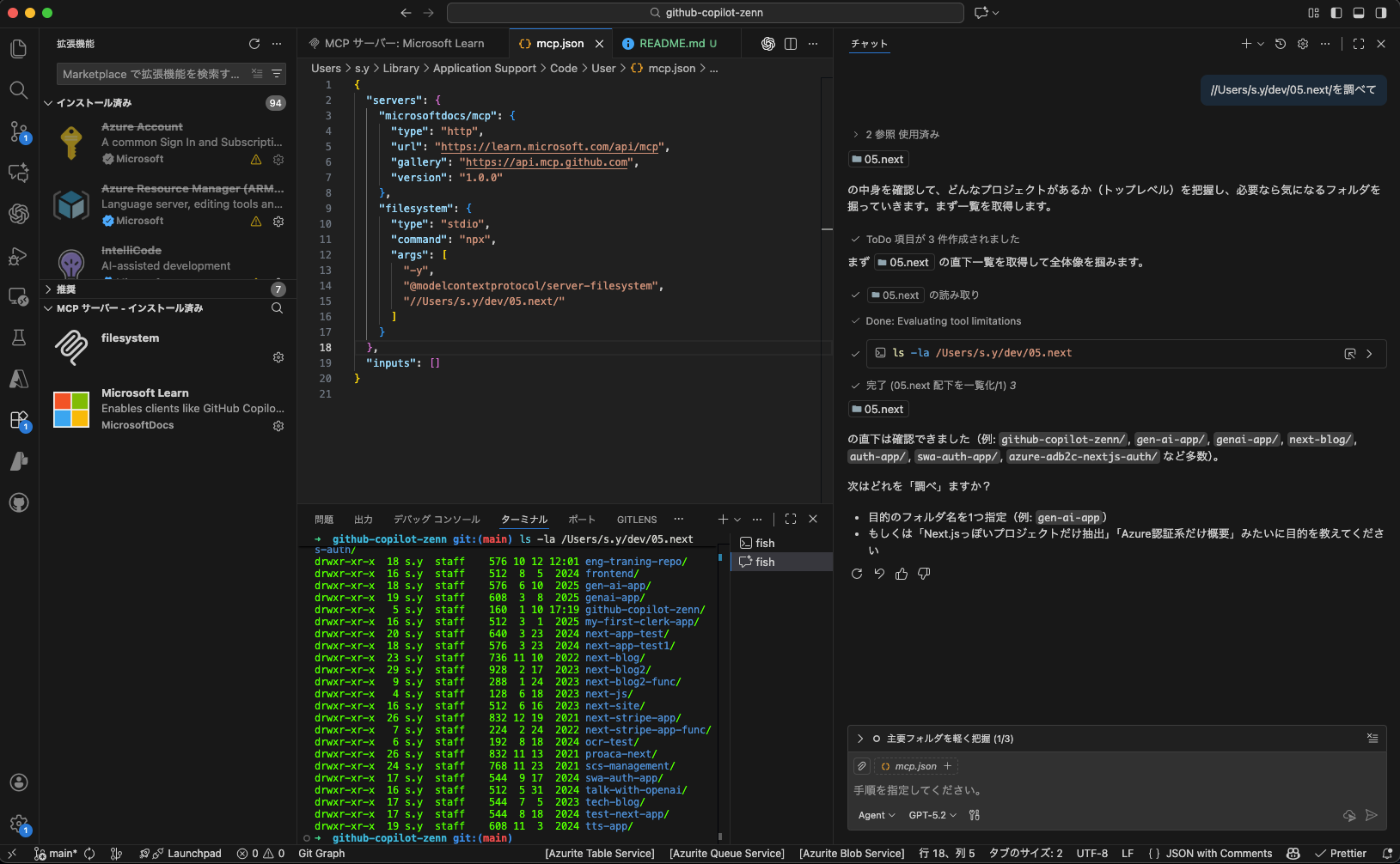Click the refresh extensions icon
The height and width of the screenshot is (864, 1400).
[254, 44]
